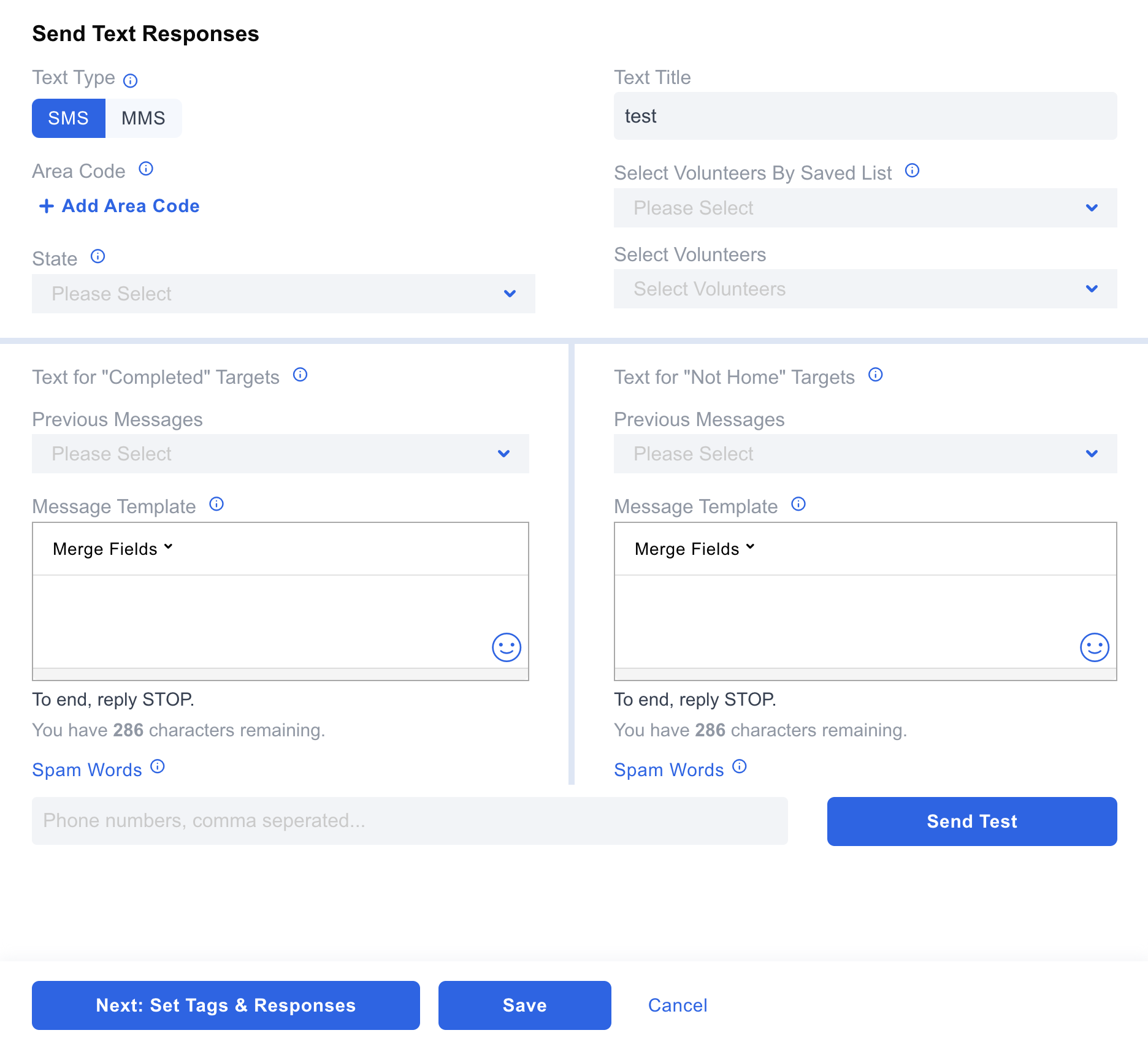Image resolution: width=1148 pixels, height=1041 pixels.
Task: Open Merge Fields menu for Not Home targets
Action: click(x=694, y=549)
